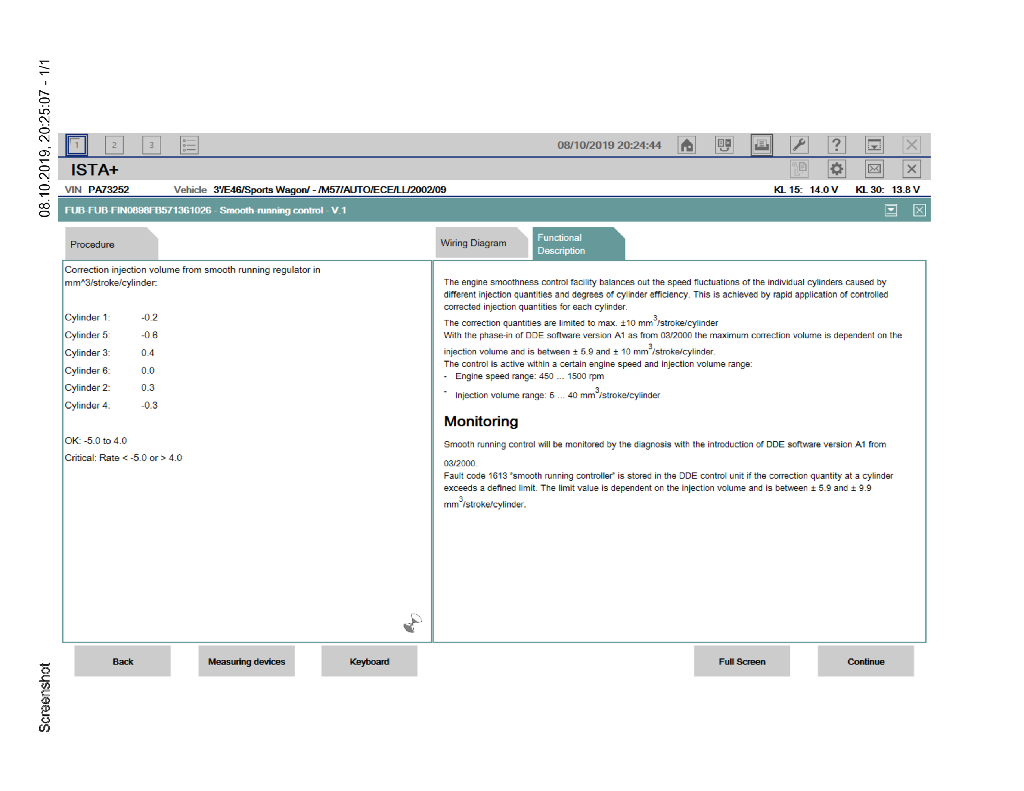Viewport: 1024px width, 791px height.
Task: Open the operations list icon
Action: point(189,145)
